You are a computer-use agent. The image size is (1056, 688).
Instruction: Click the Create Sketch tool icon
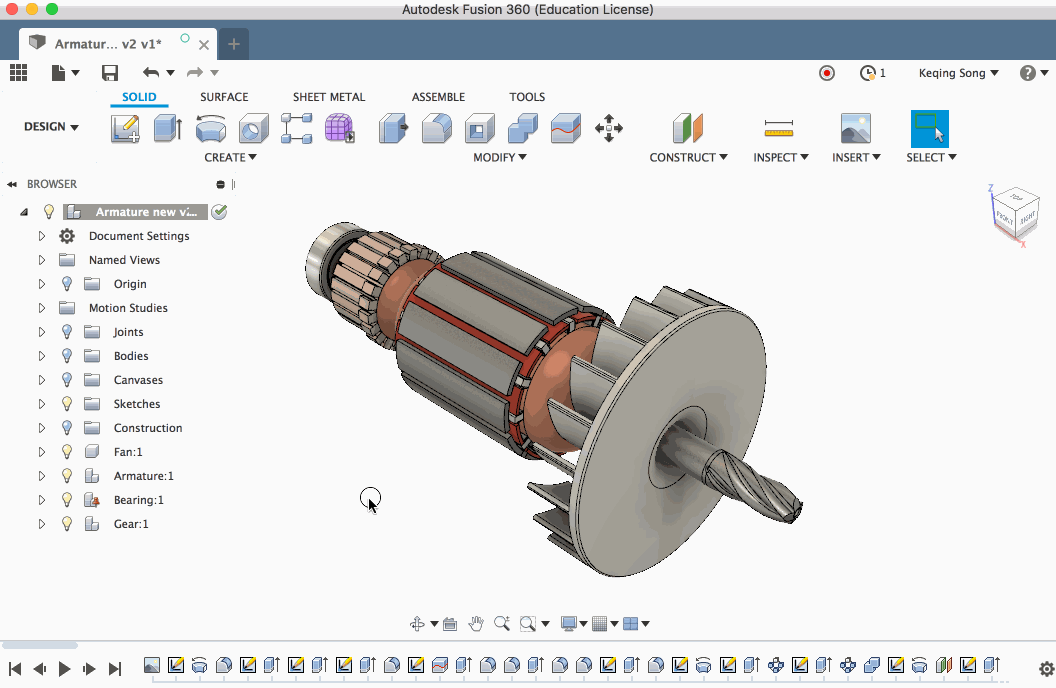[125, 128]
